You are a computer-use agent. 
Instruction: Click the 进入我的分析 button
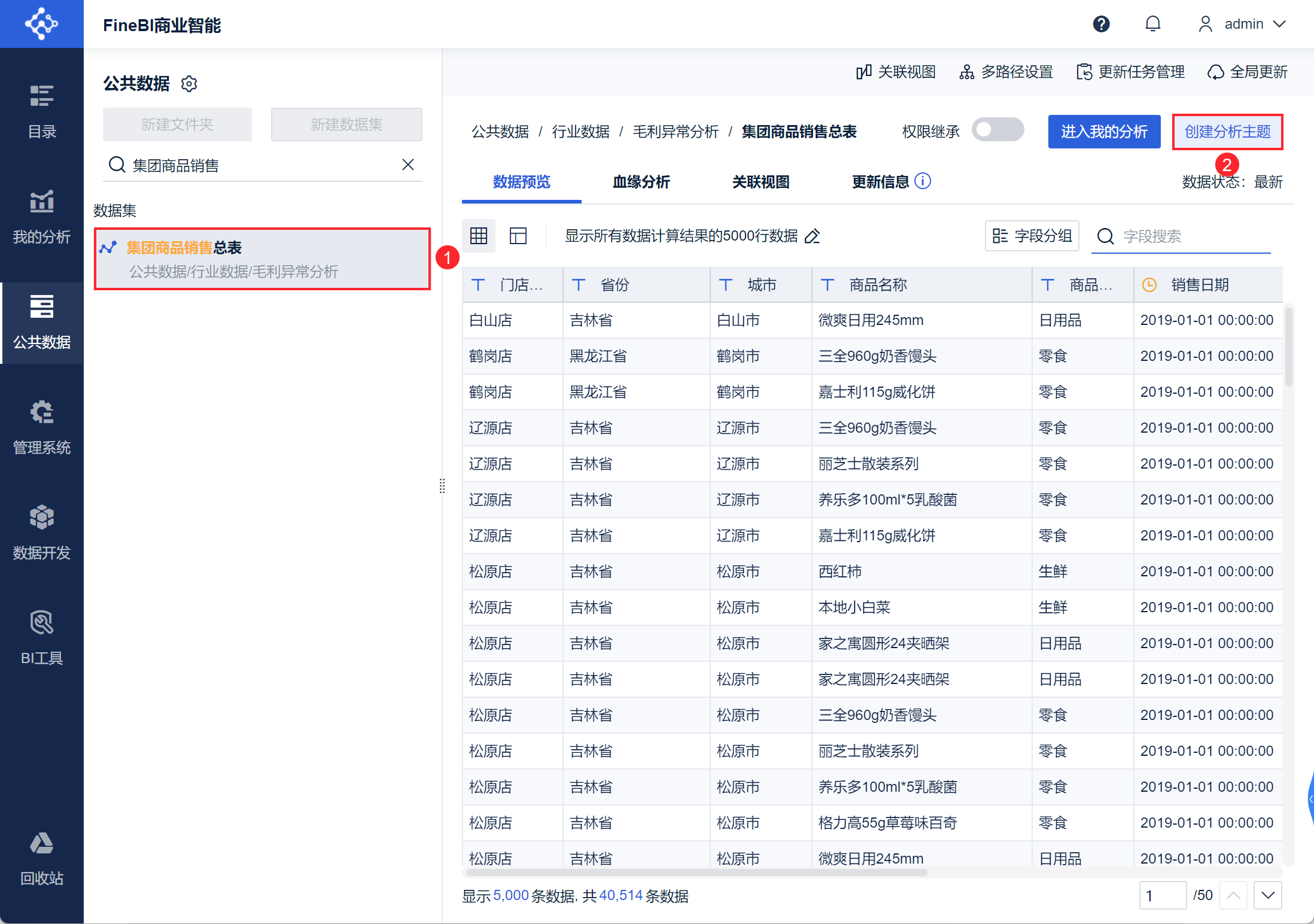(1104, 132)
